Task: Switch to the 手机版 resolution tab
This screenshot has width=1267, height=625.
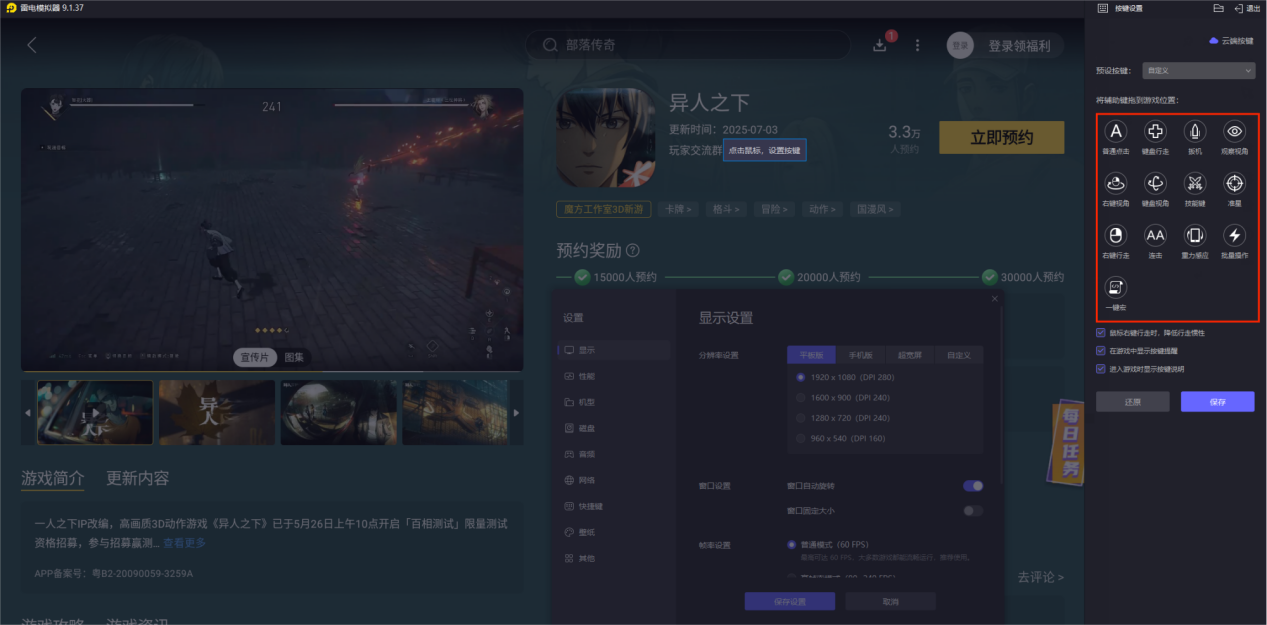Action: (x=860, y=355)
